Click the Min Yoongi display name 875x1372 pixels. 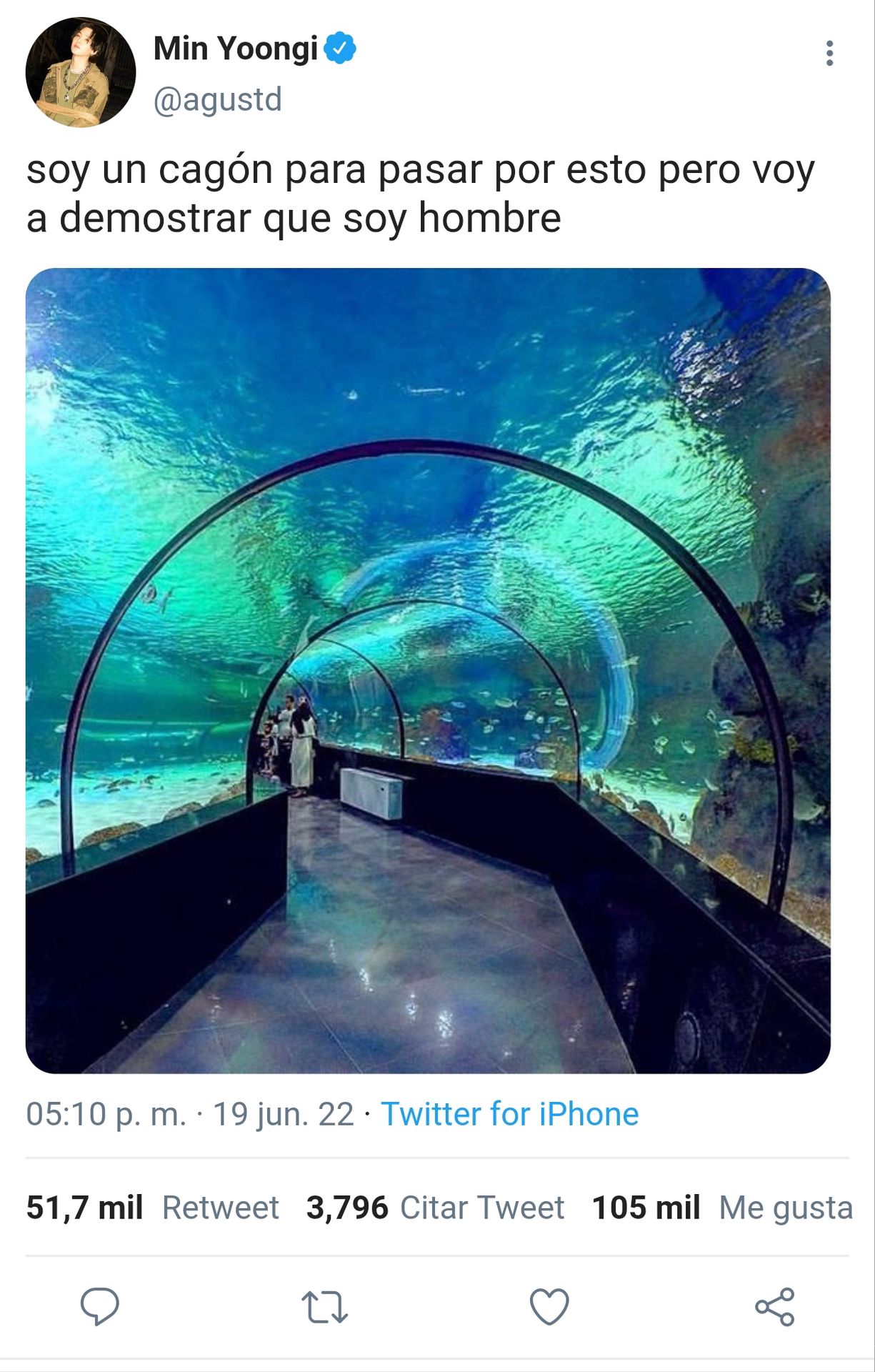(236, 49)
